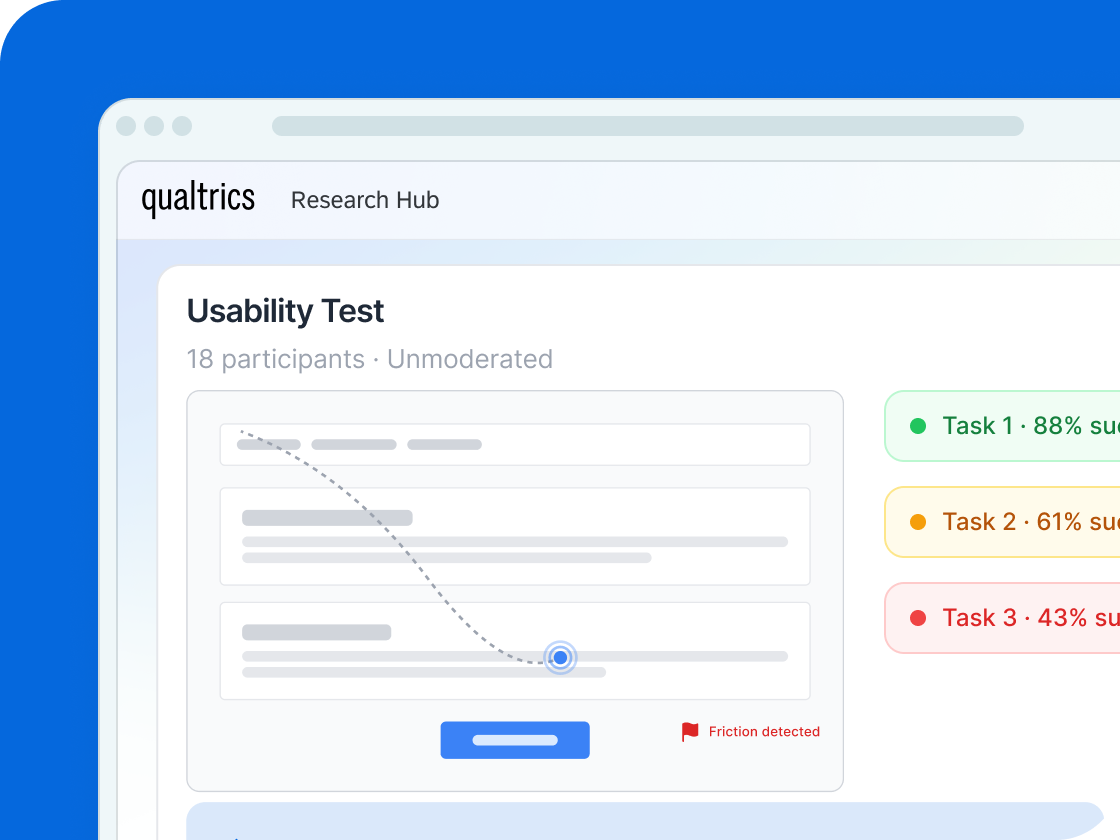Click the yellow status dot on Task 2

tap(919, 521)
